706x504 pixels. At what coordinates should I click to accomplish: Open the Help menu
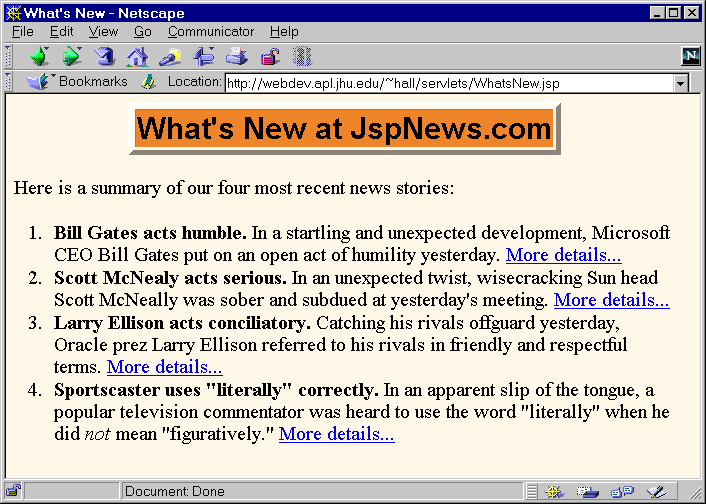[284, 32]
